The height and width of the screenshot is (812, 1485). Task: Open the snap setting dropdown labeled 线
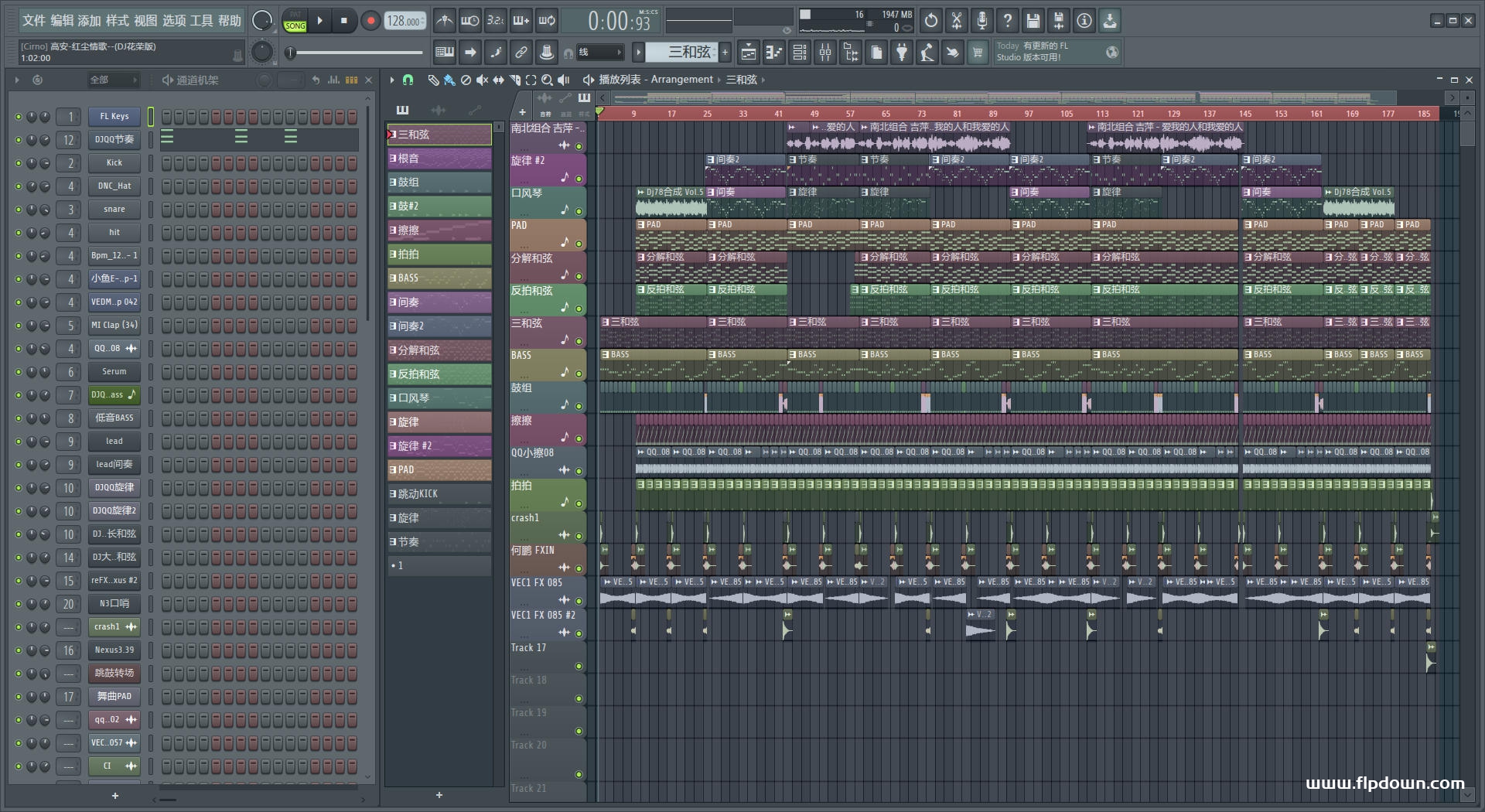coord(600,53)
